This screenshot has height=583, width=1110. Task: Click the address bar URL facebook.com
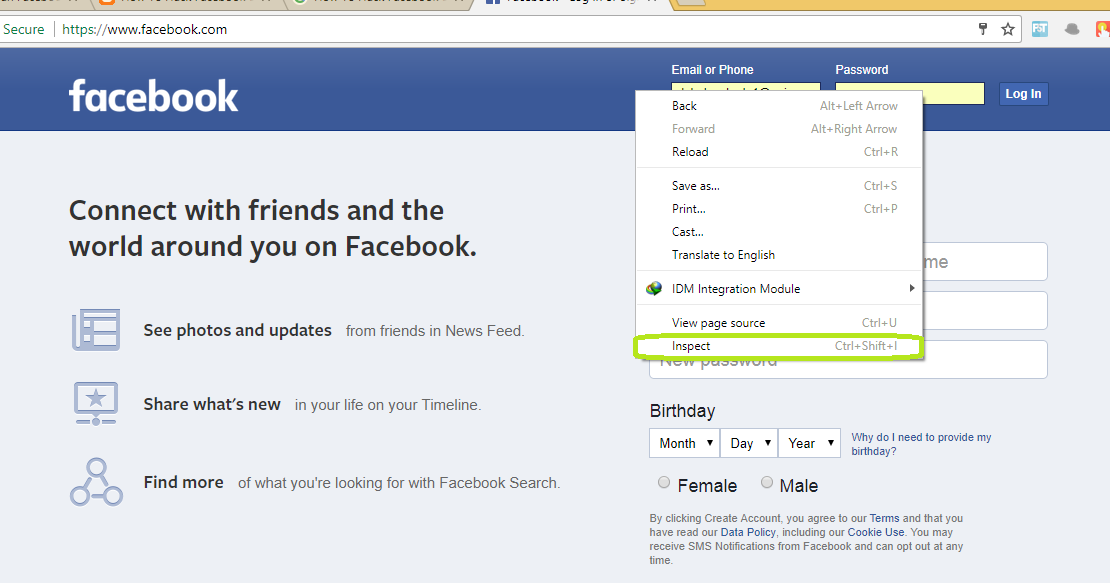[144, 30]
